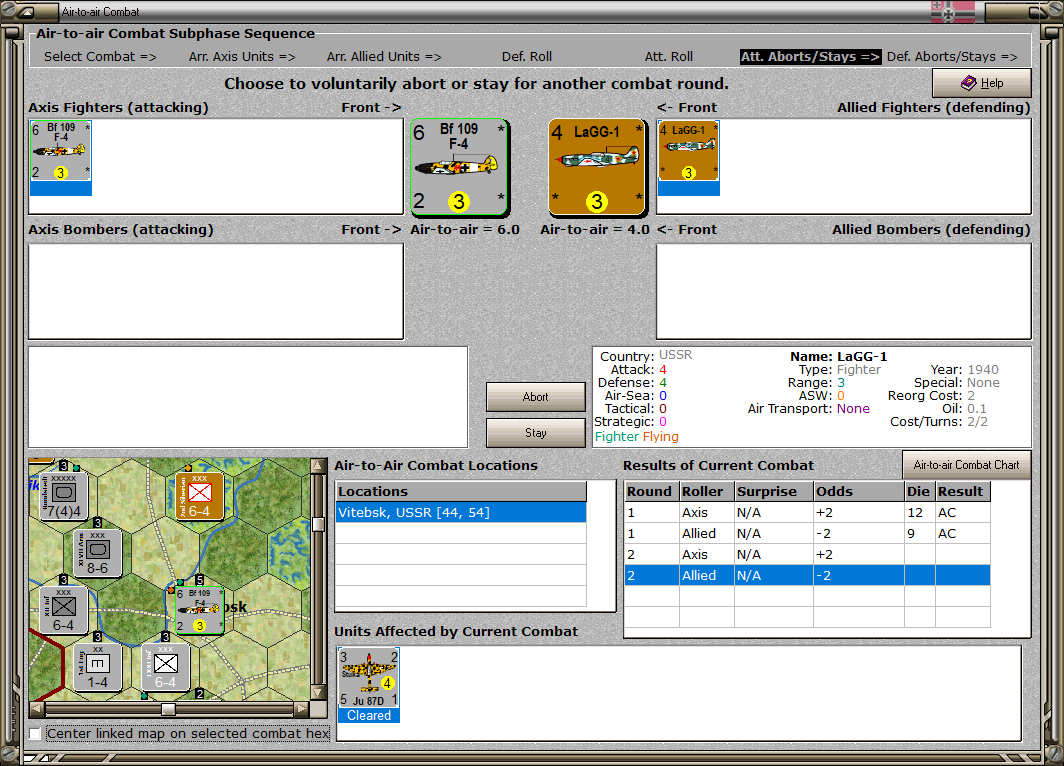Viewport: 1064px width, 766px height.
Task: Click the 2nd Siberian 6-4 unit on map
Action: [x=200, y=496]
